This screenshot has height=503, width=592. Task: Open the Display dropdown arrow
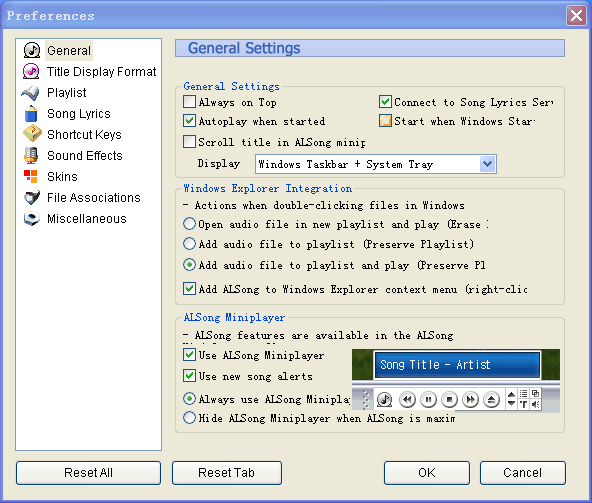(487, 164)
